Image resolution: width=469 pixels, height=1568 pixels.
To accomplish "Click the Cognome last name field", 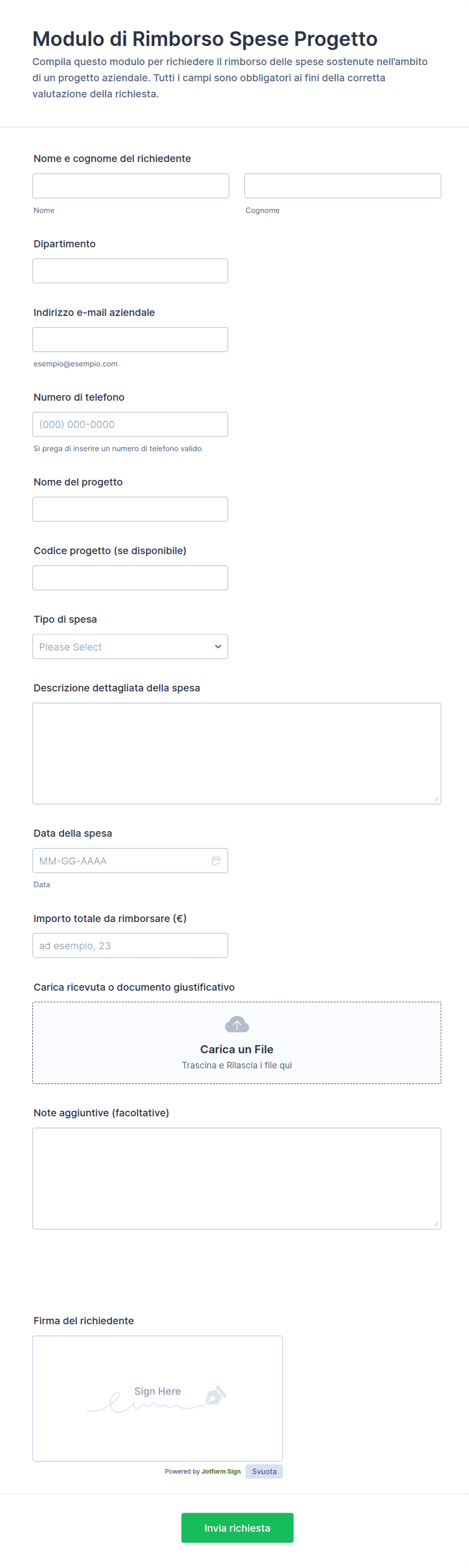I will [342, 186].
